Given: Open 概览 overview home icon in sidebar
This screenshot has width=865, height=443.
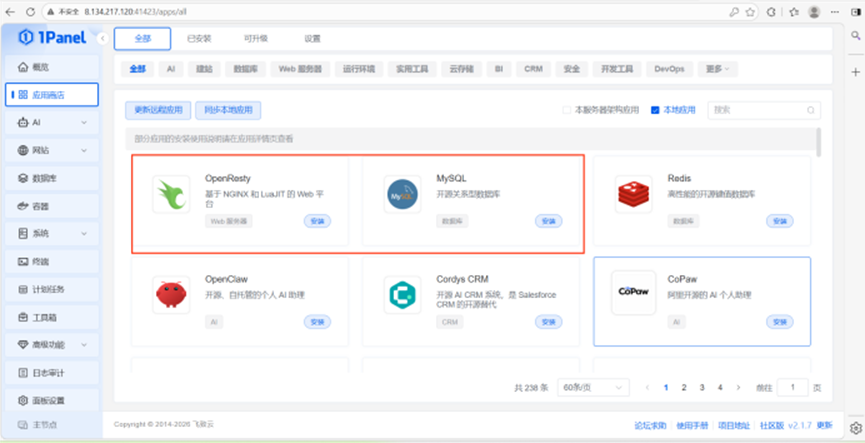Looking at the screenshot, I should point(23,67).
